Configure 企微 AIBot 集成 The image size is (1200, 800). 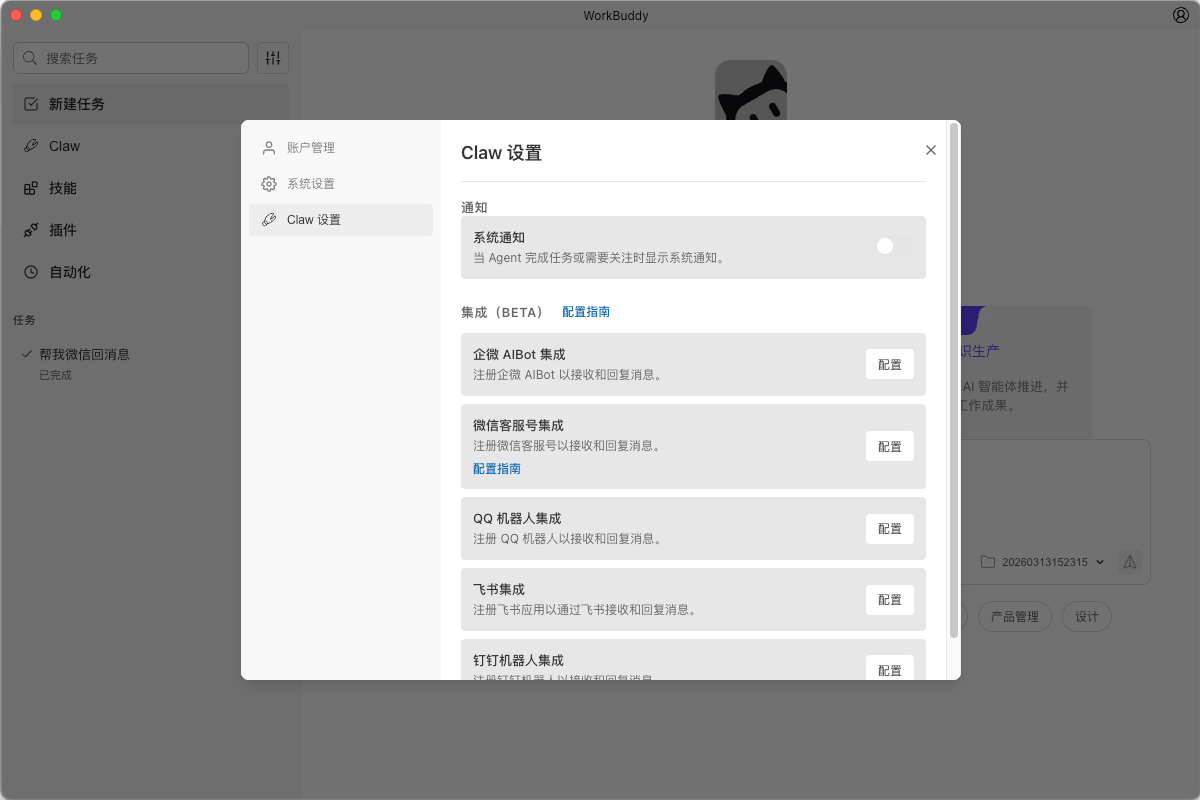pyautogui.click(x=890, y=365)
